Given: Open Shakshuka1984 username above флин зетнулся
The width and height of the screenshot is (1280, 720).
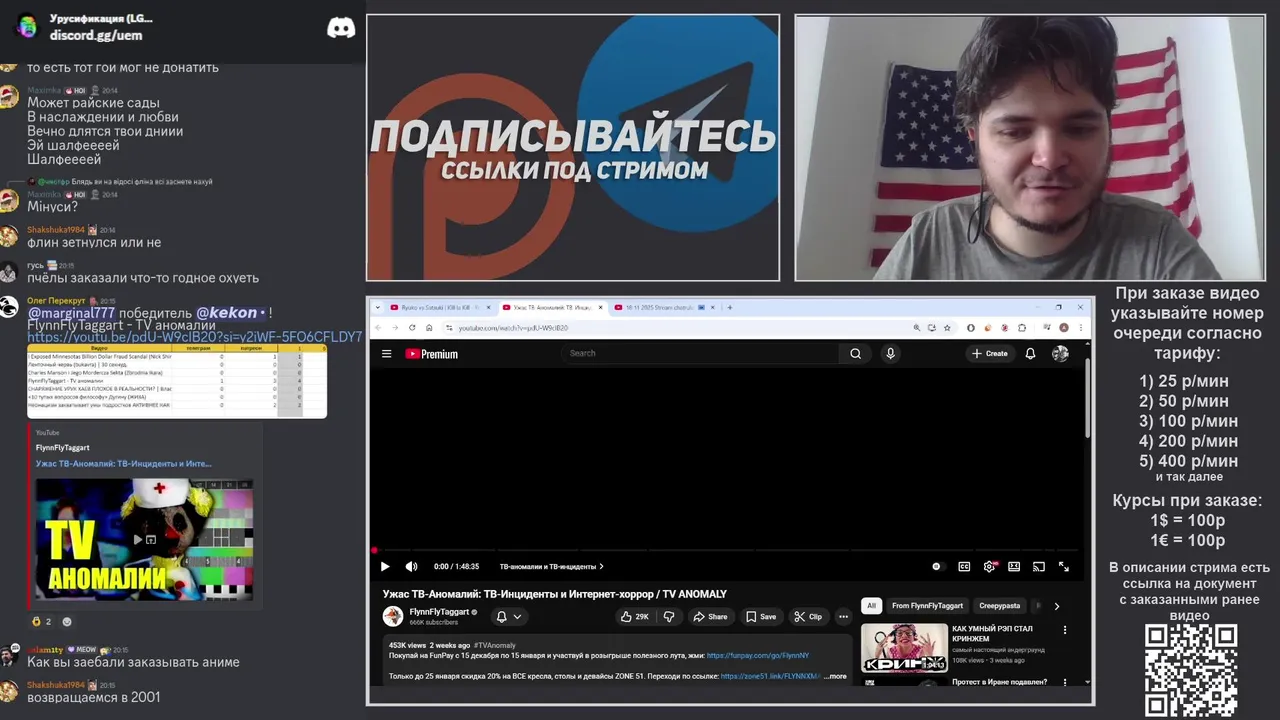Looking at the screenshot, I should 57,230.
